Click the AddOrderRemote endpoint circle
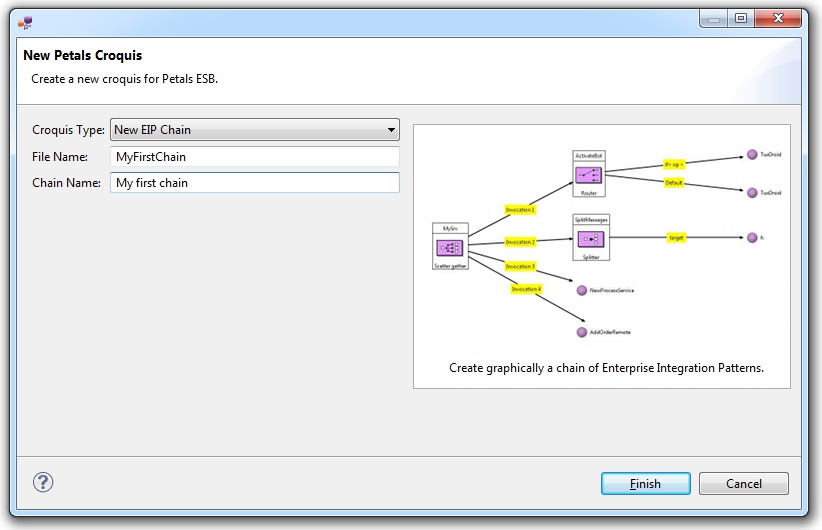This screenshot has height=530, width=822. [x=581, y=332]
